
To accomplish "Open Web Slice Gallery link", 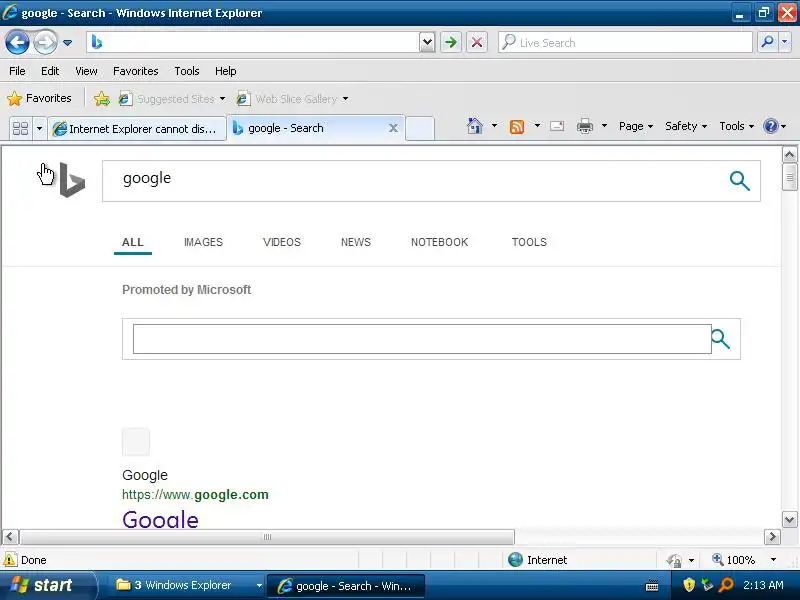I will [293, 98].
